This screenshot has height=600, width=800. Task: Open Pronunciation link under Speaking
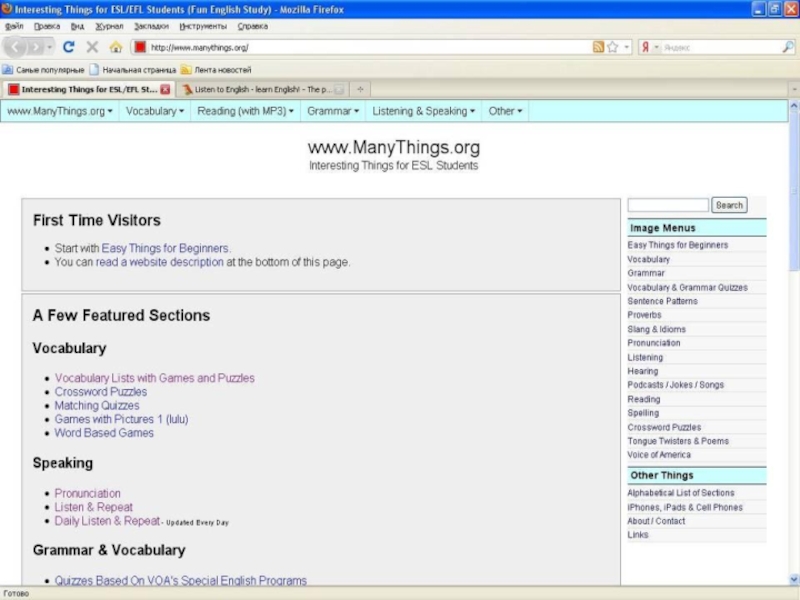[x=87, y=493]
